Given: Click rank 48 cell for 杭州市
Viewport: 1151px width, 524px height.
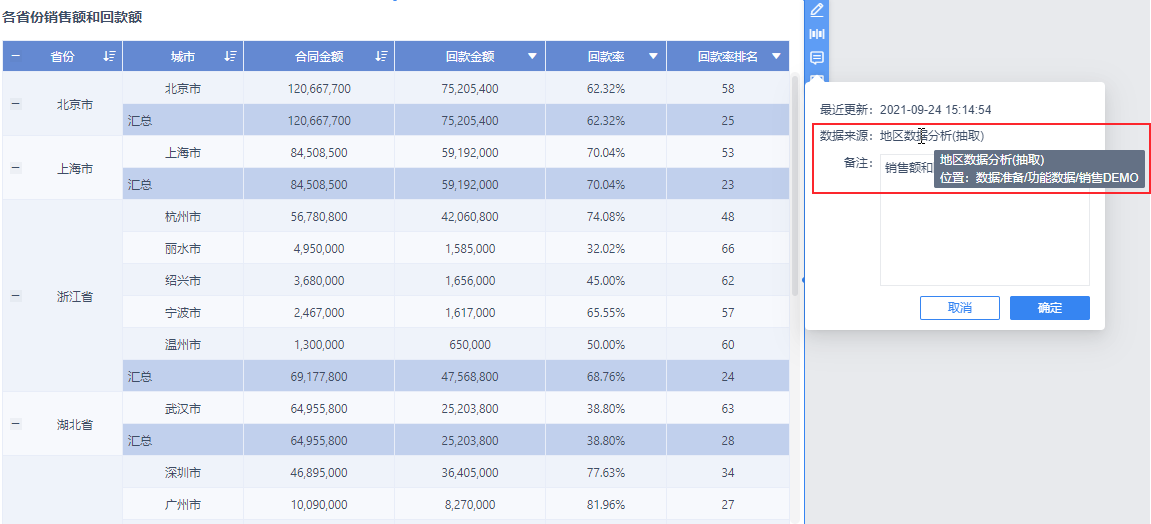Looking at the screenshot, I should click(x=727, y=216).
